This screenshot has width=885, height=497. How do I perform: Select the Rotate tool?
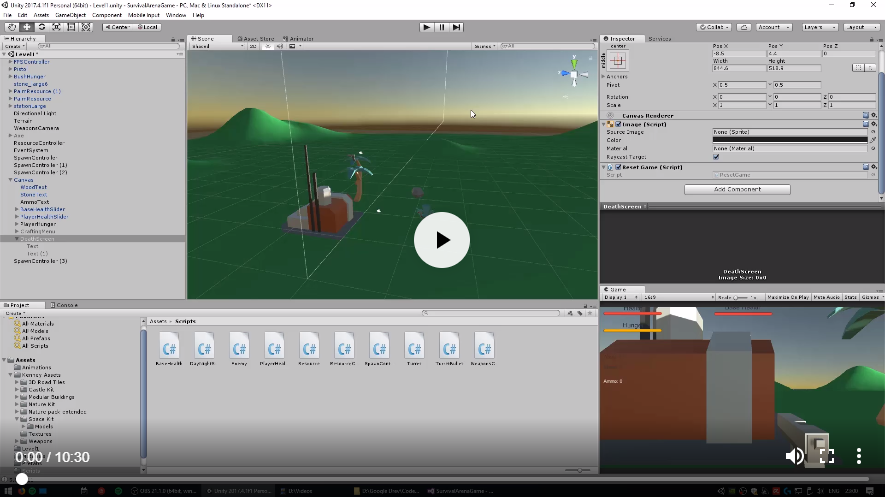click(x=41, y=27)
